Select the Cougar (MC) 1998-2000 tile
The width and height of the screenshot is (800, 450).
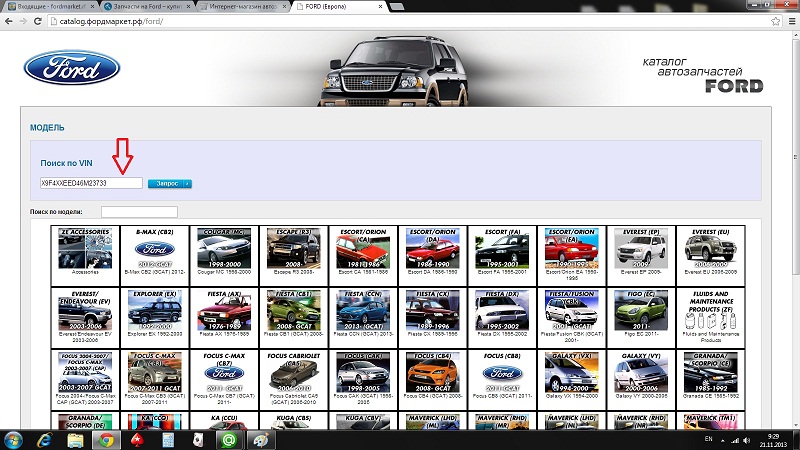tap(224, 256)
